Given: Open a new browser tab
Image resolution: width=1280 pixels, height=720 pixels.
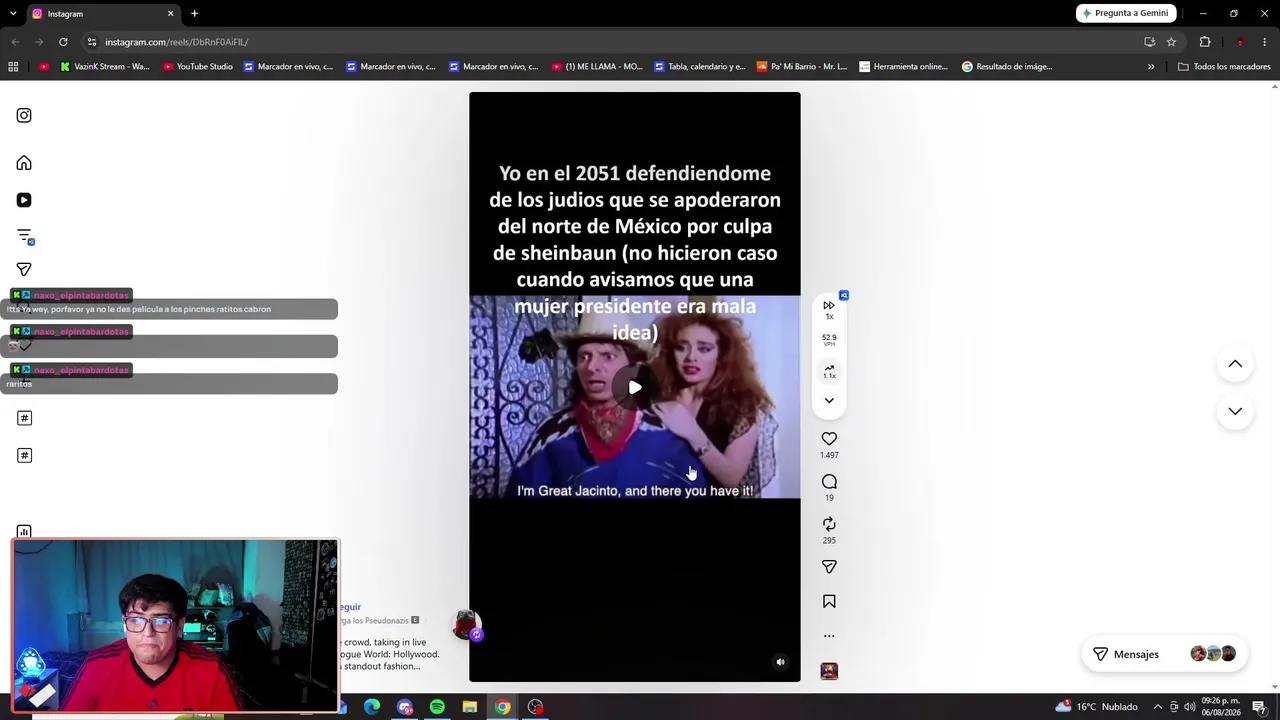Looking at the screenshot, I should click(194, 13).
